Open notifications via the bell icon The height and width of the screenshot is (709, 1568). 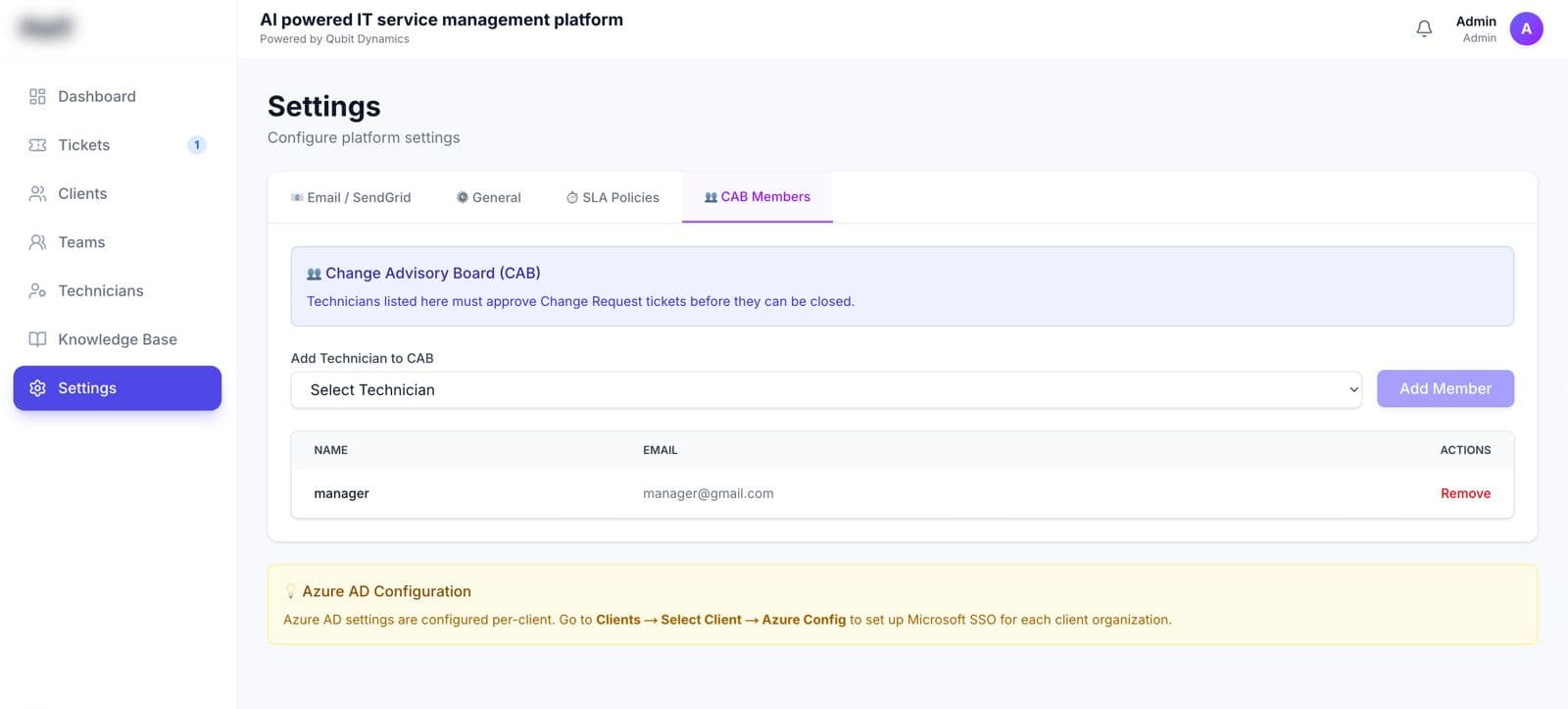pyautogui.click(x=1424, y=29)
